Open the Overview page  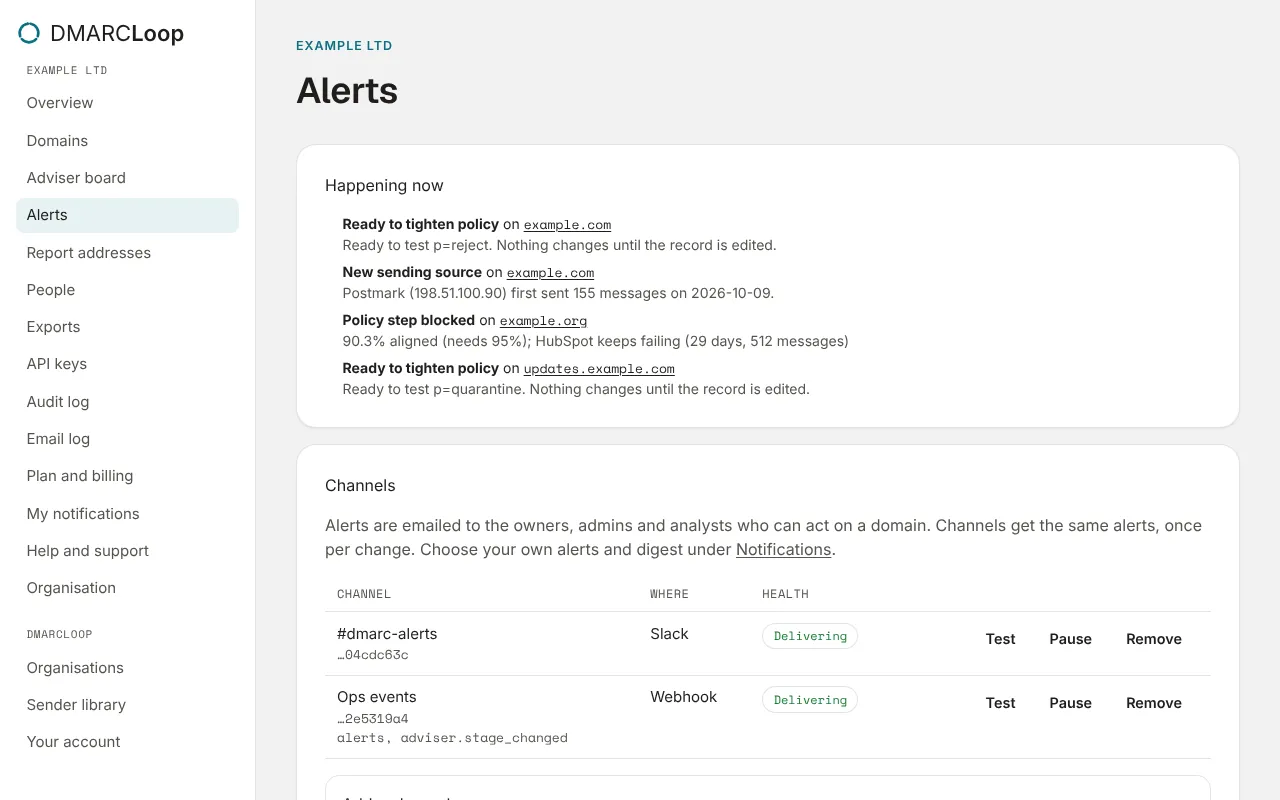127,103
